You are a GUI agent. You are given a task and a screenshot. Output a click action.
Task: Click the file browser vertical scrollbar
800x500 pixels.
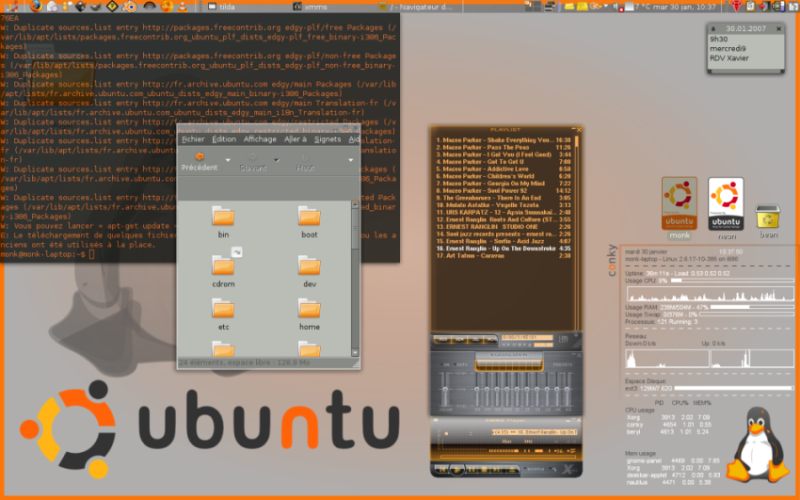(355, 279)
